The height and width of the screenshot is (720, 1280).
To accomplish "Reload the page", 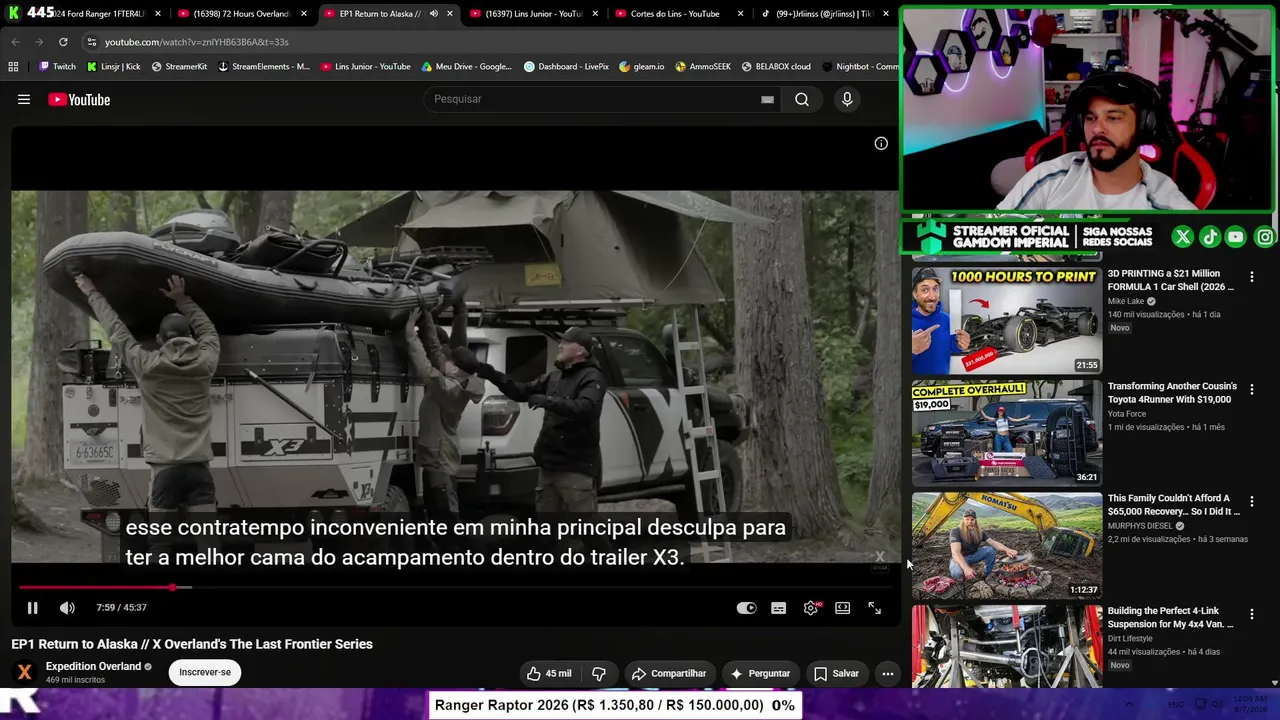I will tap(63, 42).
